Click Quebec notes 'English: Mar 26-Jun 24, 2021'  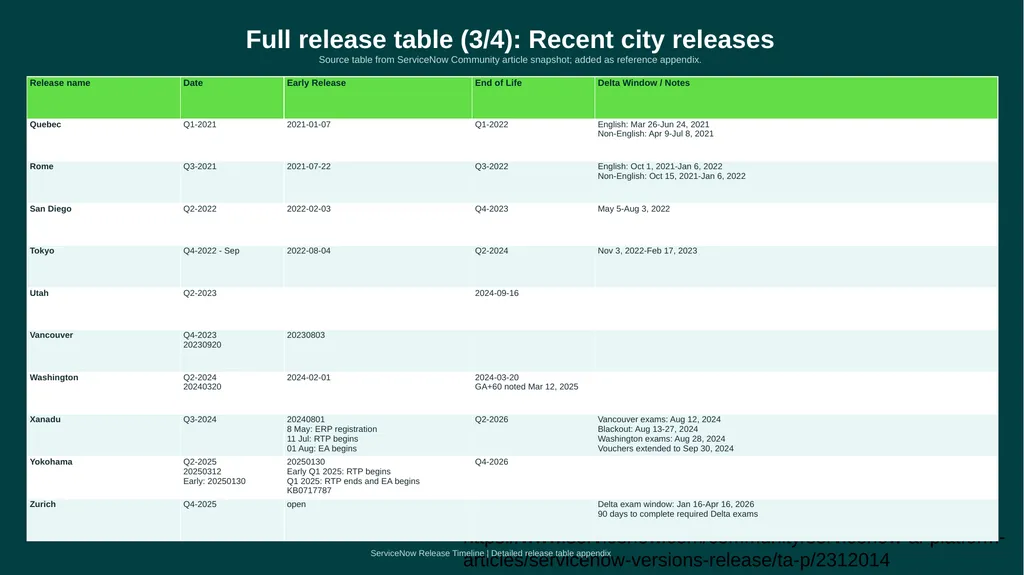[x=653, y=124]
